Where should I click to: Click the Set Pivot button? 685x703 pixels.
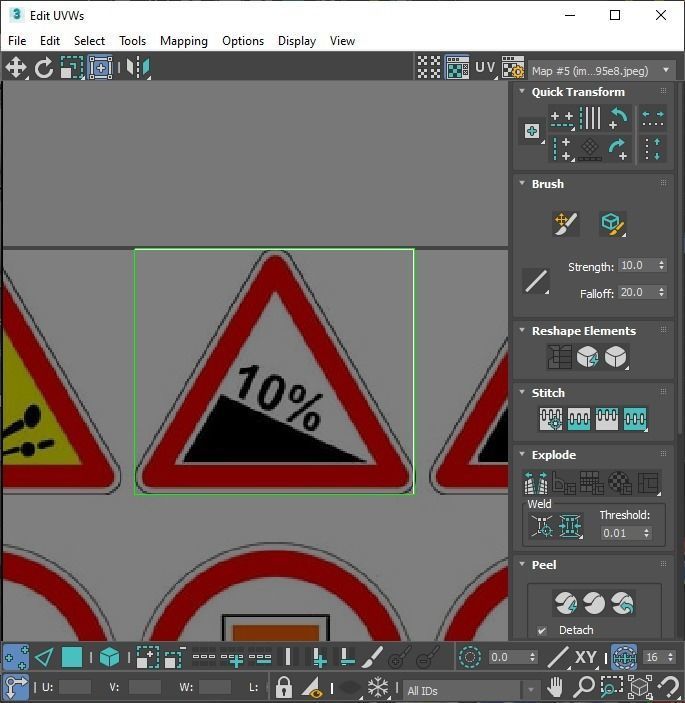[532, 131]
